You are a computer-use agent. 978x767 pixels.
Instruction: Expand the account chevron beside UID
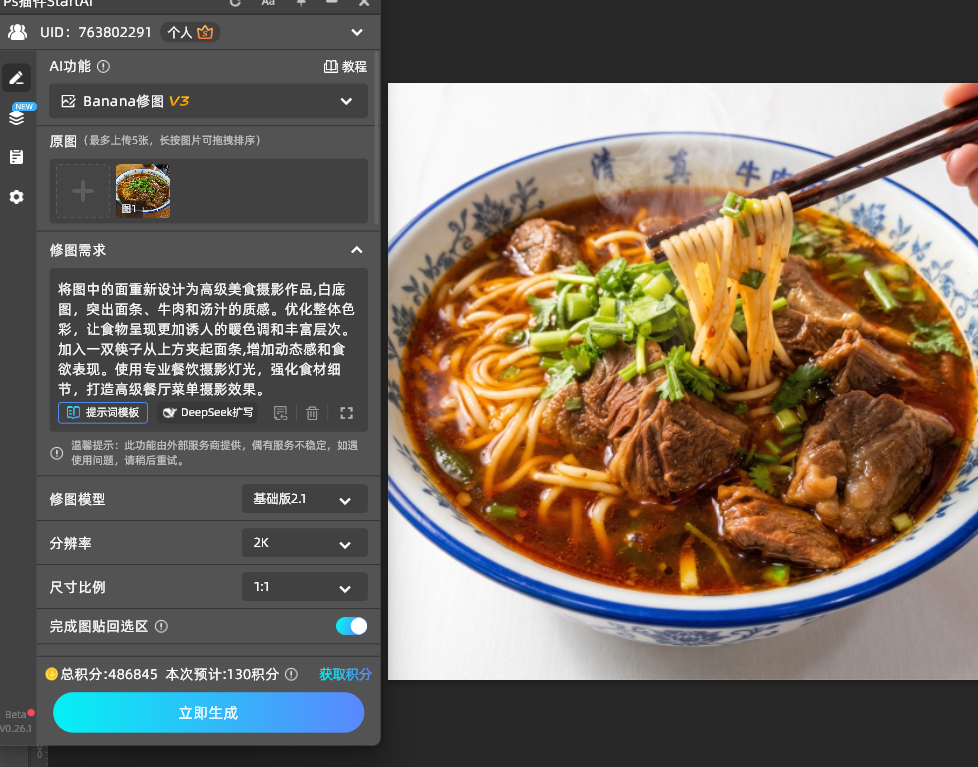pos(357,32)
